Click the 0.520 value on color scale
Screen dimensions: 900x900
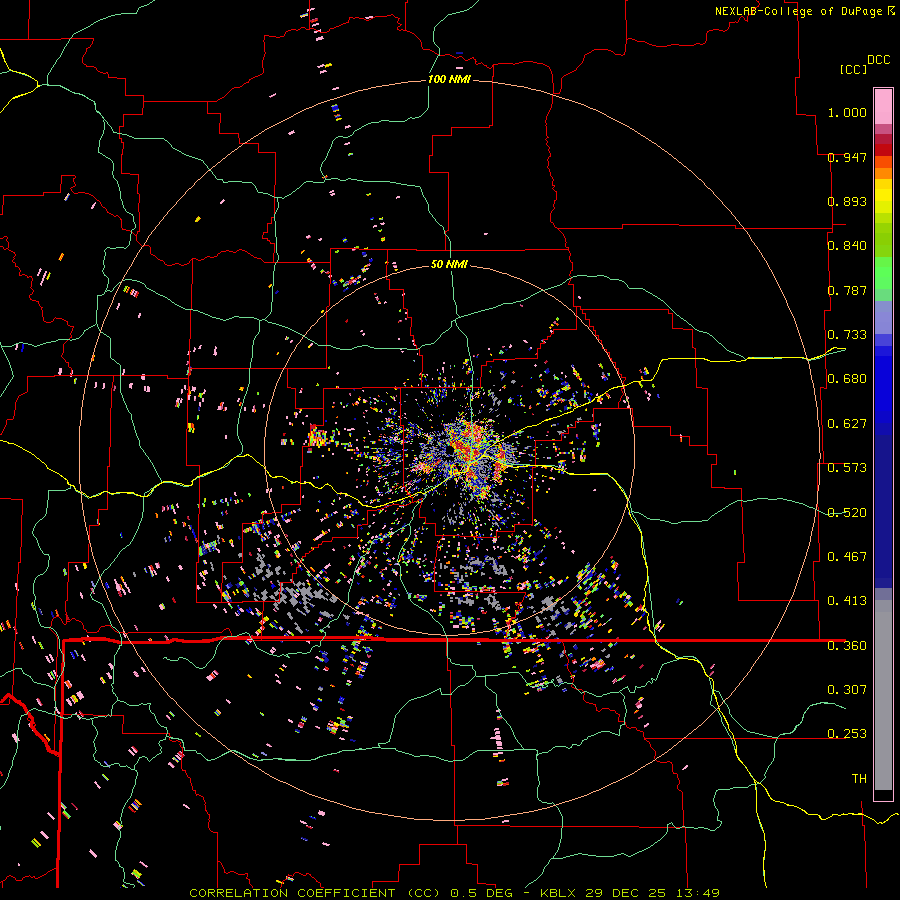[x=847, y=513]
